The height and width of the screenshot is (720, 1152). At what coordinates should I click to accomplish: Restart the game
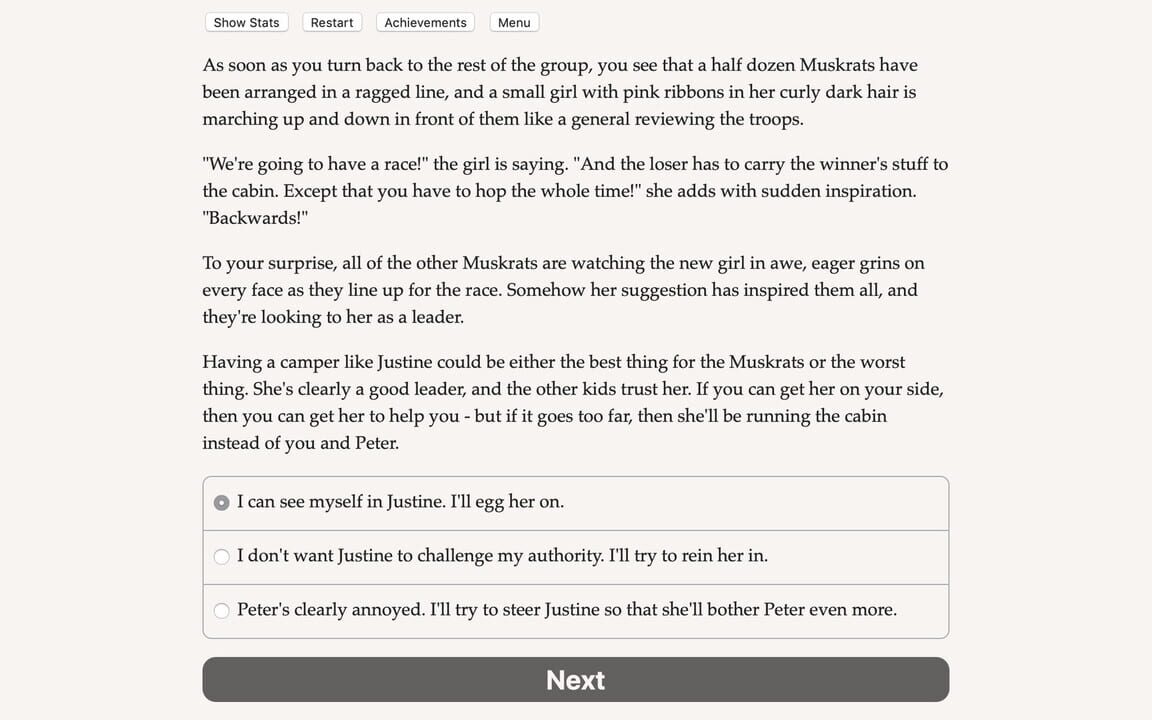click(x=331, y=22)
